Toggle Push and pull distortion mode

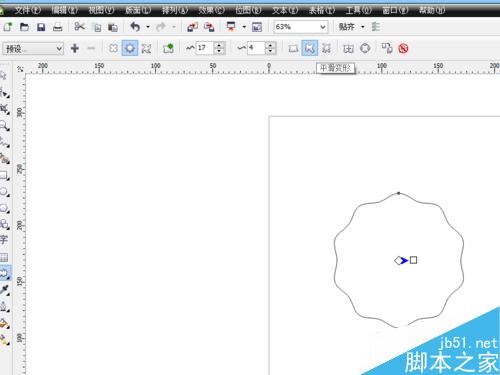113,48
